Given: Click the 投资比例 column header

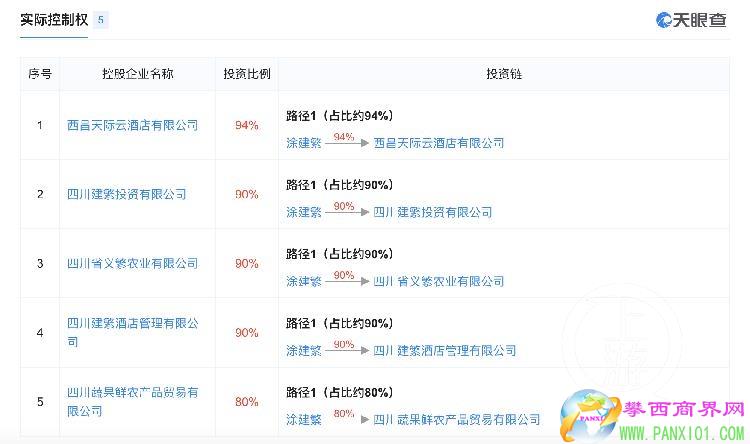Looking at the screenshot, I should [246, 74].
